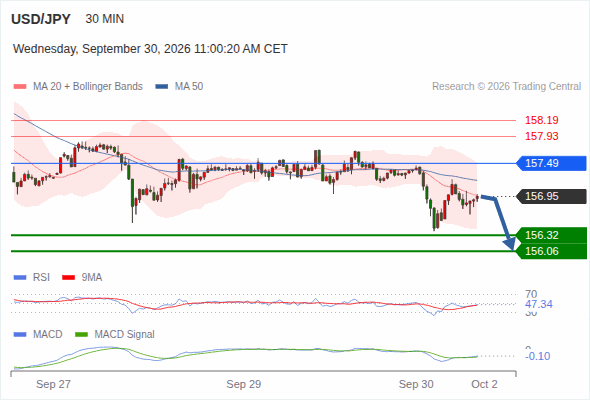This screenshot has width=590, height=400.
Task: Select the red 9MA legend marker
Action: click(x=68, y=278)
